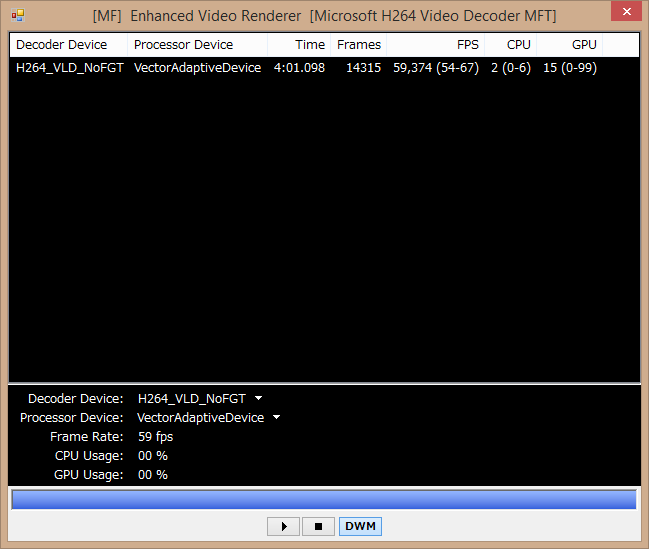Screen dimensions: 649x549
Task: Sort by CPU column header
Action: point(511,45)
